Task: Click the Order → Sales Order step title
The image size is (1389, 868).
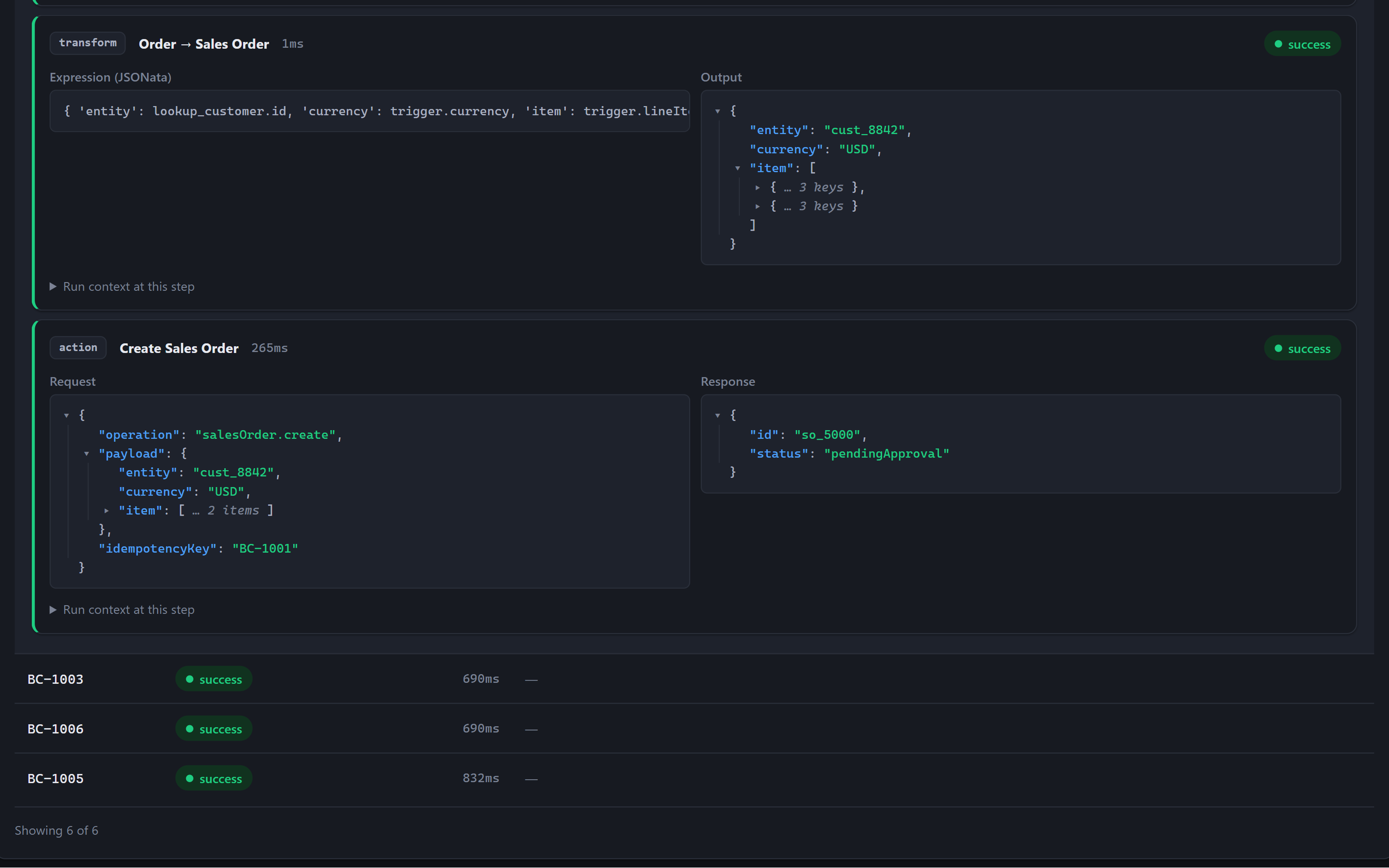Action: [x=204, y=44]
